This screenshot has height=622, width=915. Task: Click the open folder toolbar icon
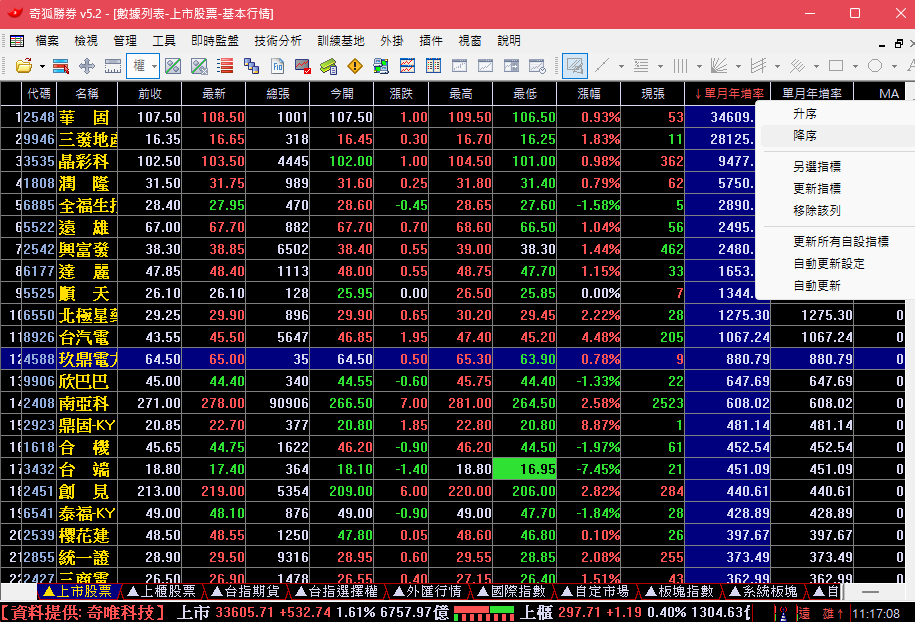[21, 66]
